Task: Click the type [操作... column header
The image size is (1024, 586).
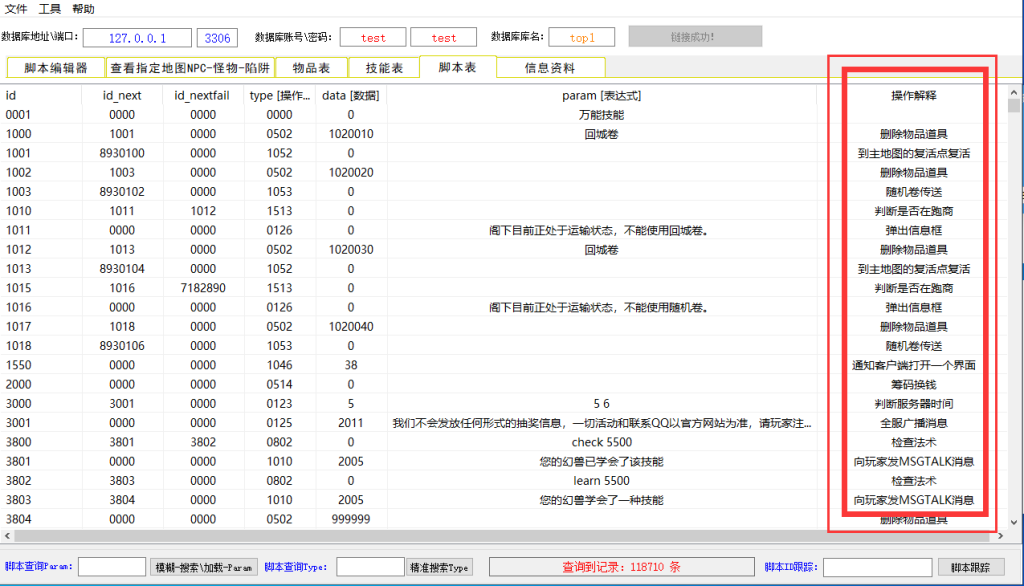Action: pyautogui.click(x=280, y=95)
